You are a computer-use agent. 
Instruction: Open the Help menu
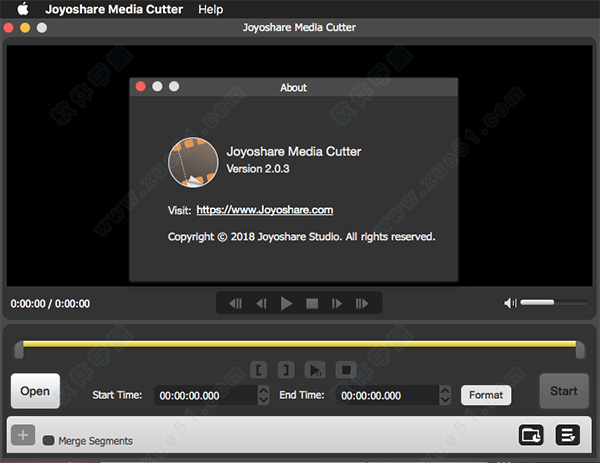(210, 9)
